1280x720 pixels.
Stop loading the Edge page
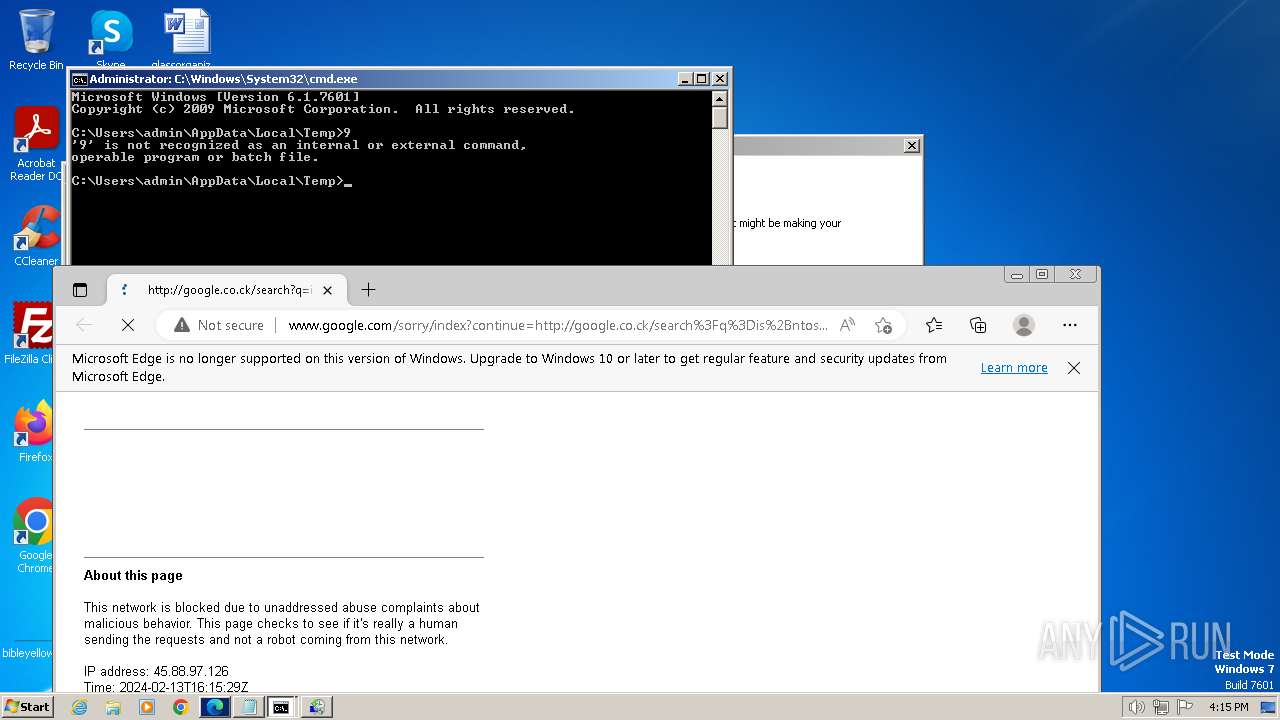[x=127, y=325]
